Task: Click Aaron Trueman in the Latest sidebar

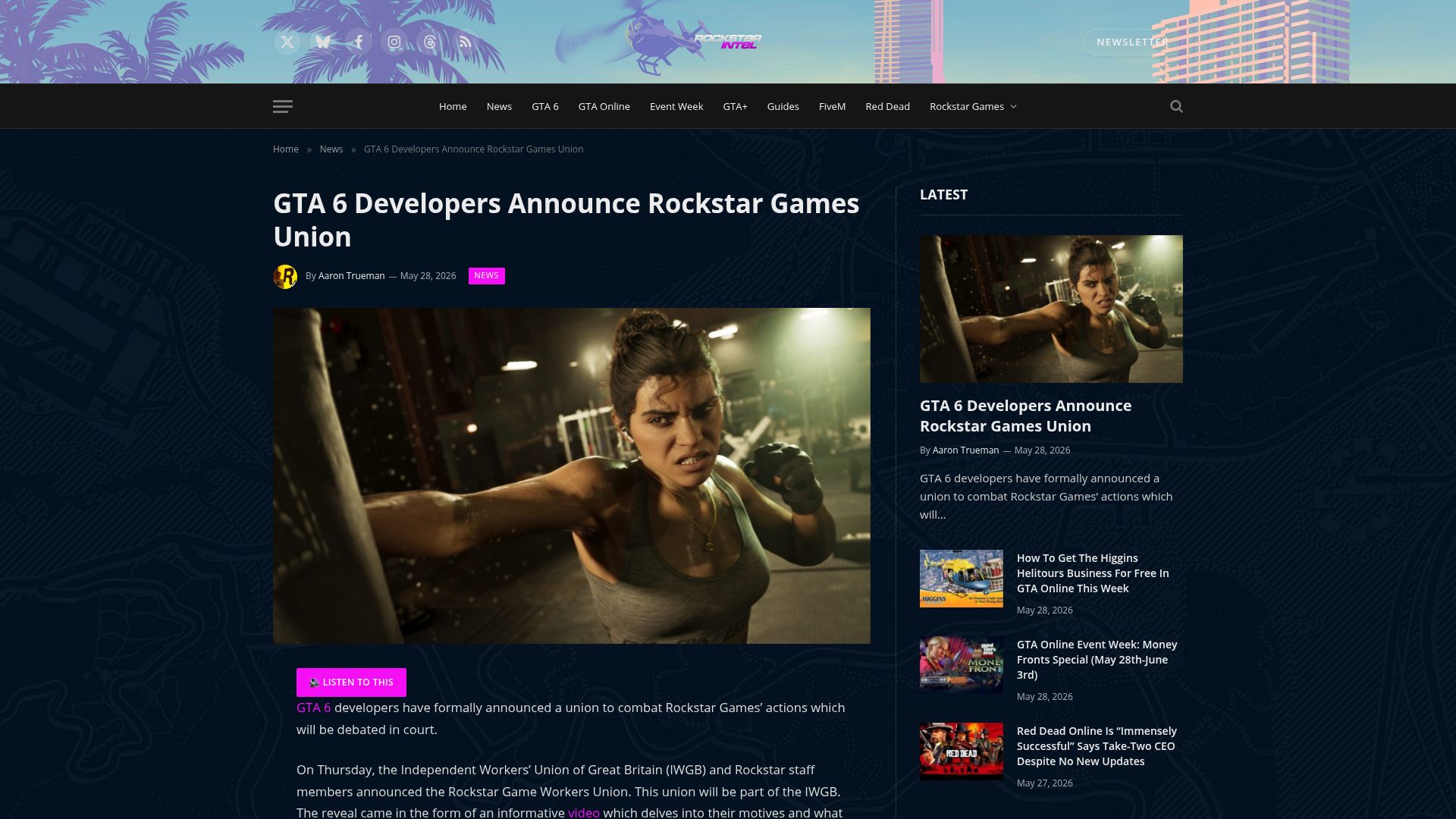Action: coord(965,450)
